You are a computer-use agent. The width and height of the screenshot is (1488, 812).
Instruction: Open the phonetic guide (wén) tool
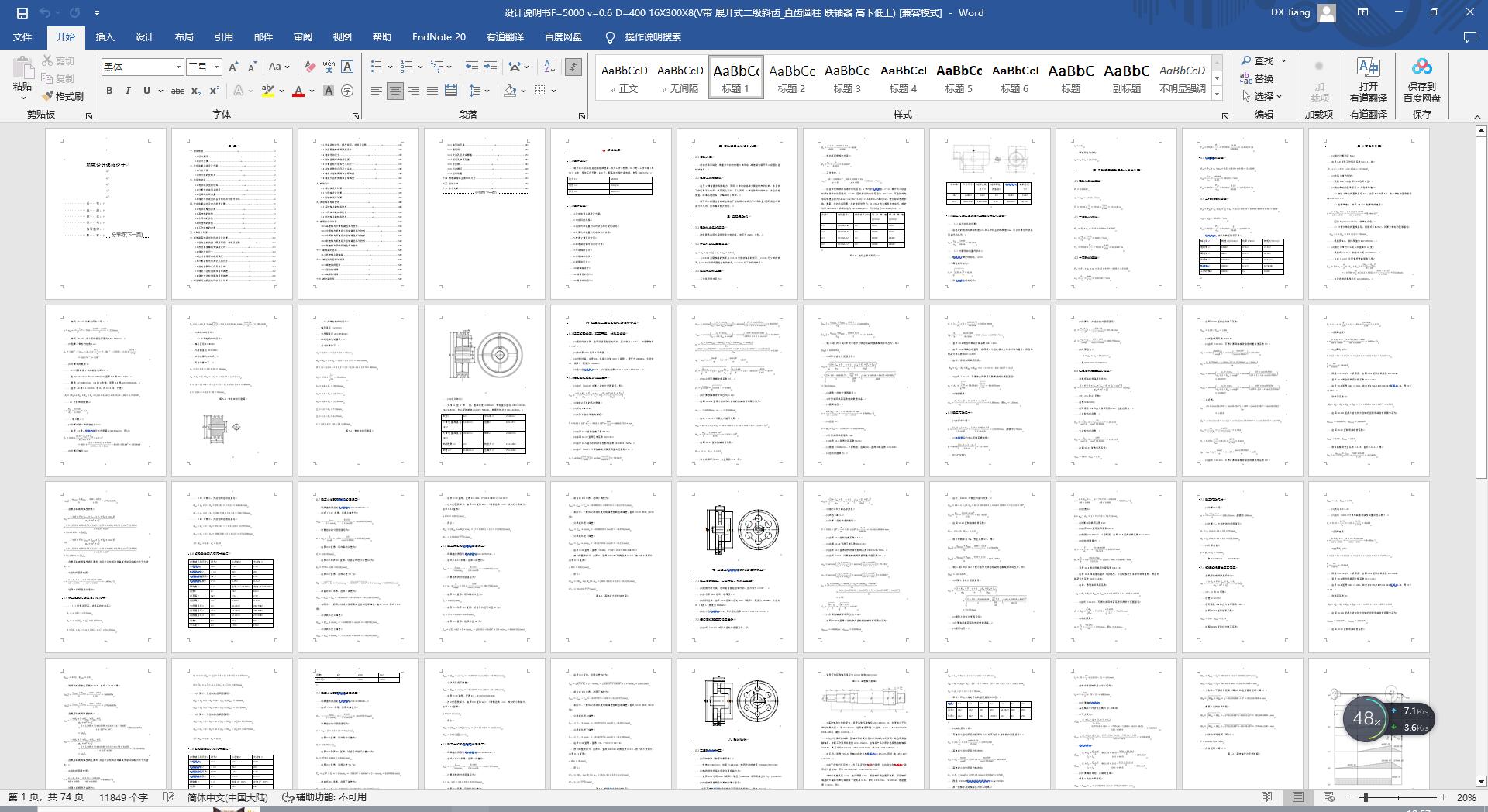tap(329, 67)
